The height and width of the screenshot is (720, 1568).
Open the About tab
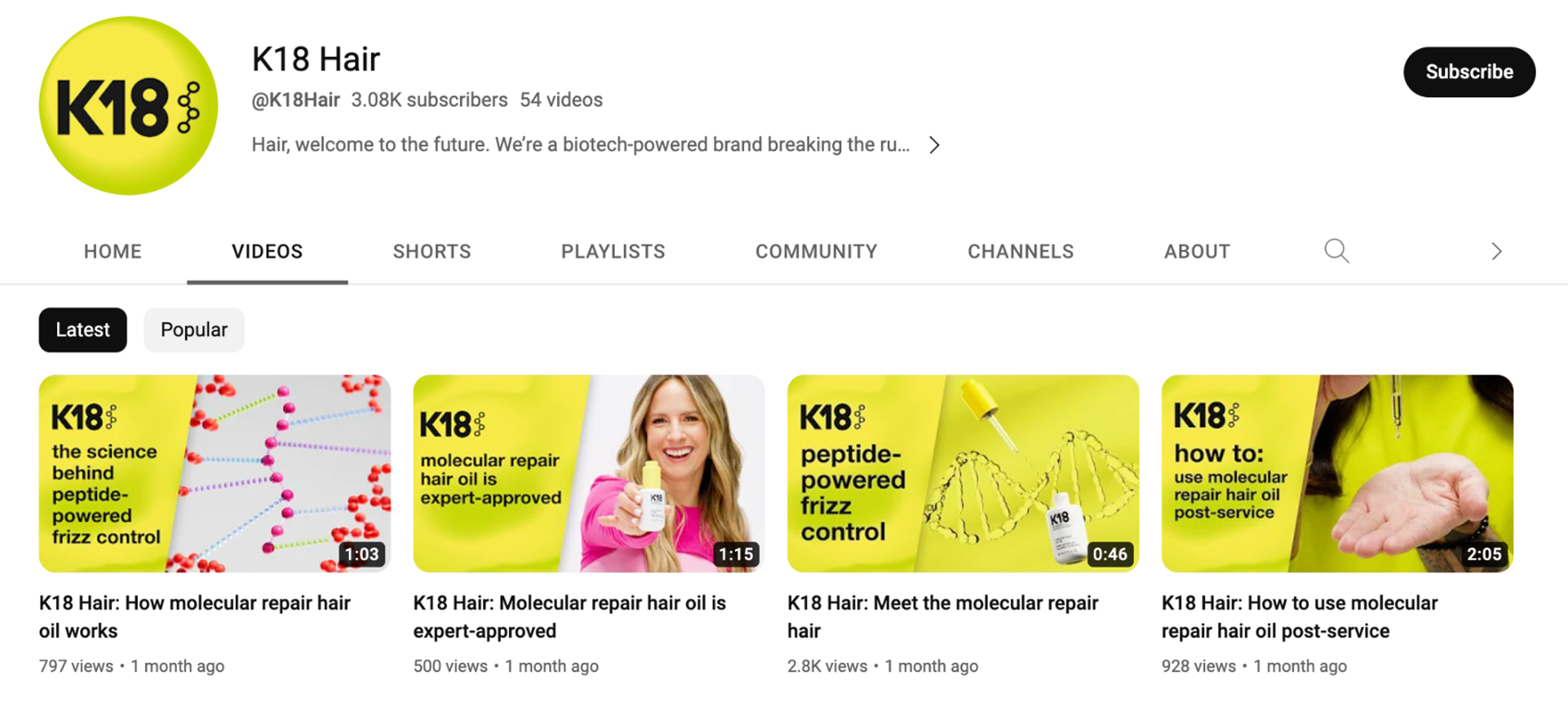pos(1197,251)
